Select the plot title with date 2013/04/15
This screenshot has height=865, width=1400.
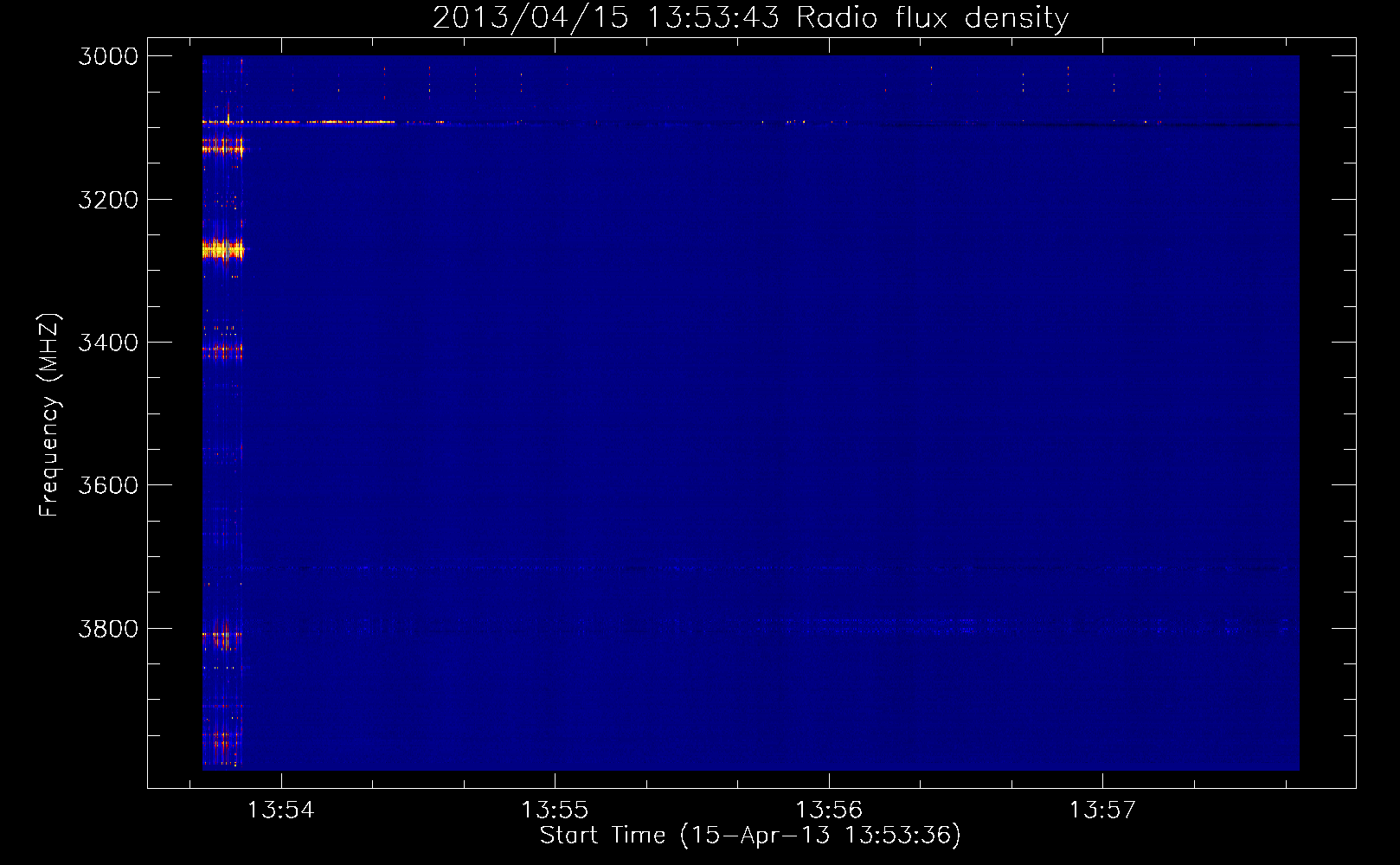(750, 18)
